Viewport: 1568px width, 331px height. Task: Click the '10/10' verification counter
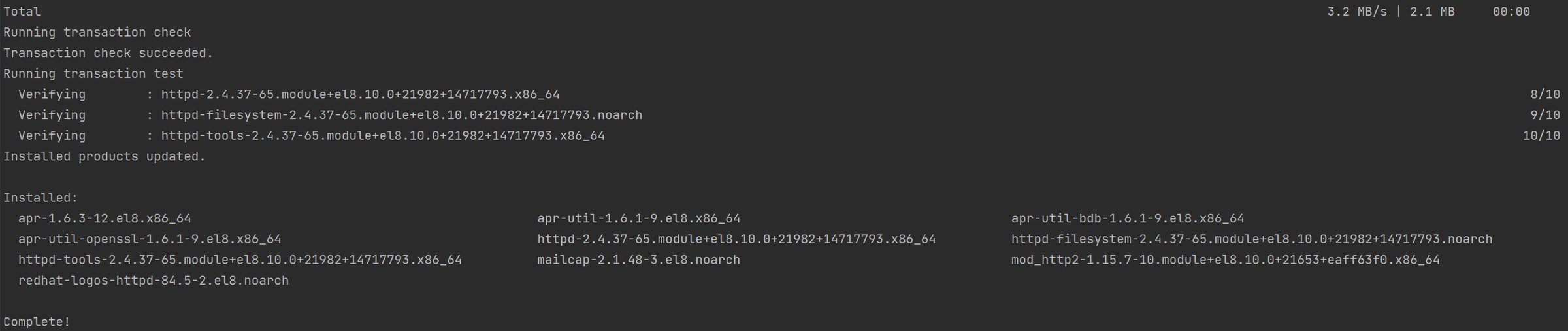(x=1541, y=135)
